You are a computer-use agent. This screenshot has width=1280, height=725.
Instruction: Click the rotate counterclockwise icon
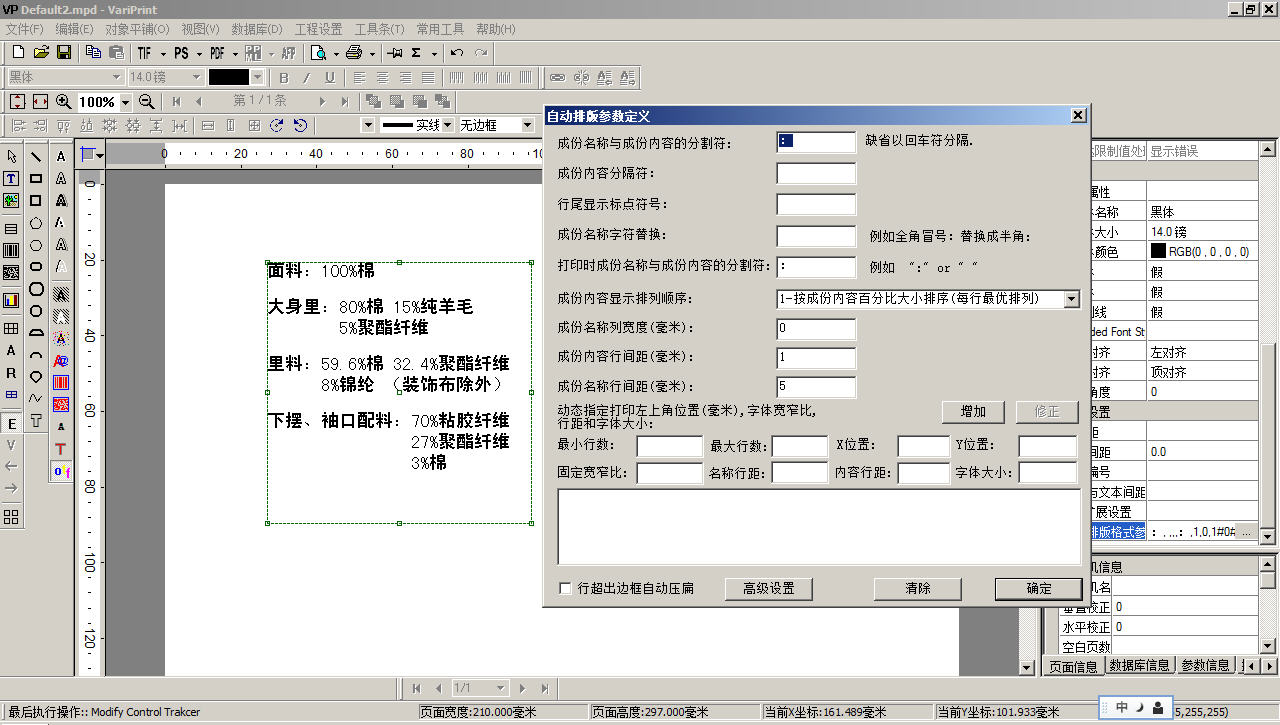click(300, 125)
